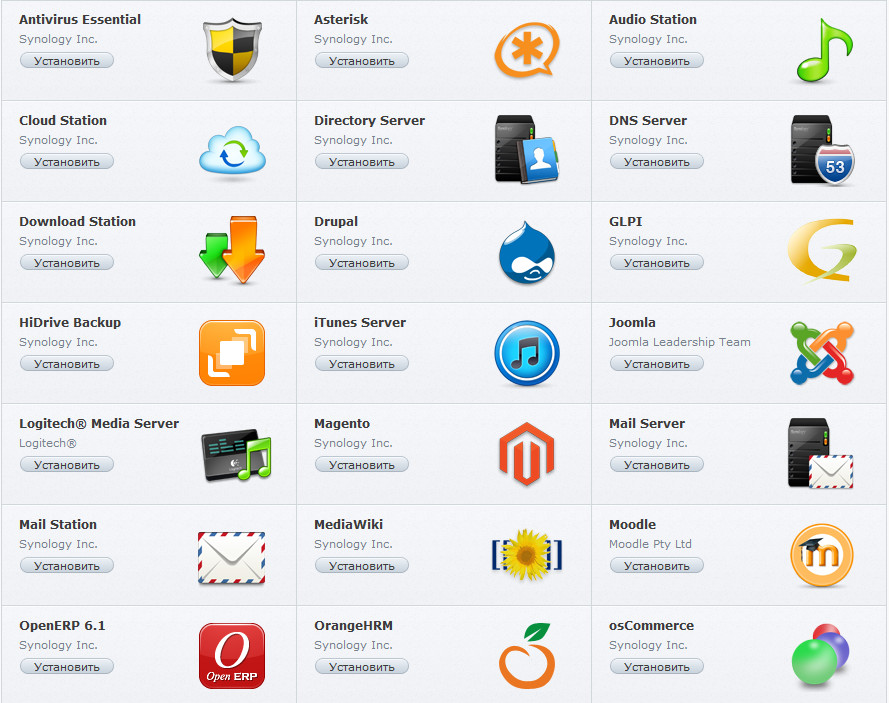Click Установить under DNS Server

coord(657,162)
